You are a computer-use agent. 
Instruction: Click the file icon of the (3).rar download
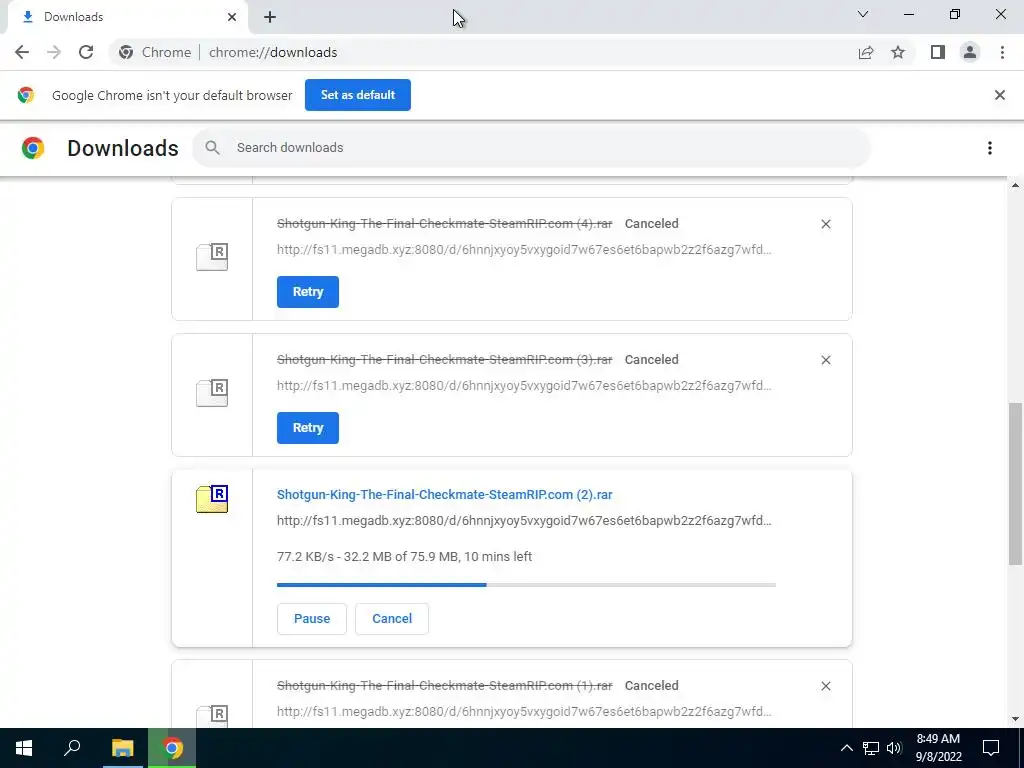[x=212, y=392]
